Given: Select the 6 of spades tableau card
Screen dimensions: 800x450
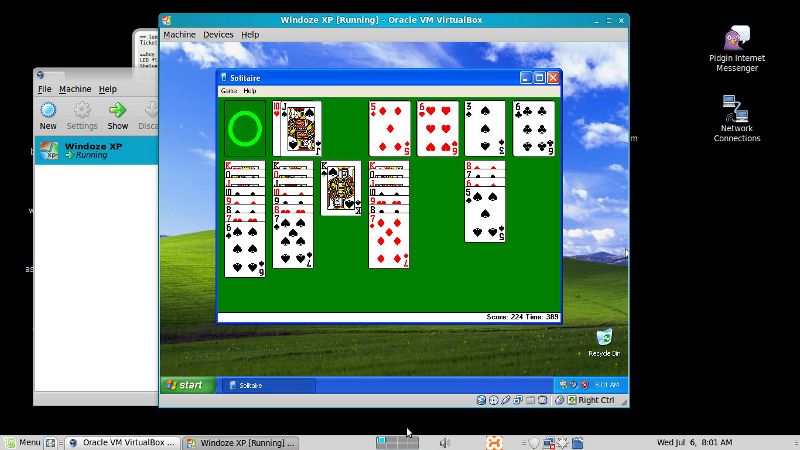Looking at the screenshot, I should 245,251.
